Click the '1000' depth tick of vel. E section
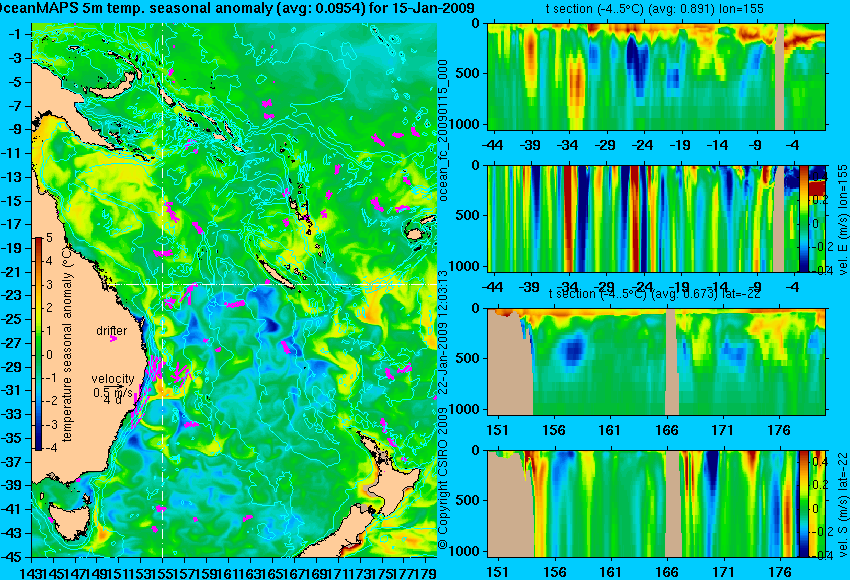This screenshot has width=850, height=580. [x=466, y=266]
